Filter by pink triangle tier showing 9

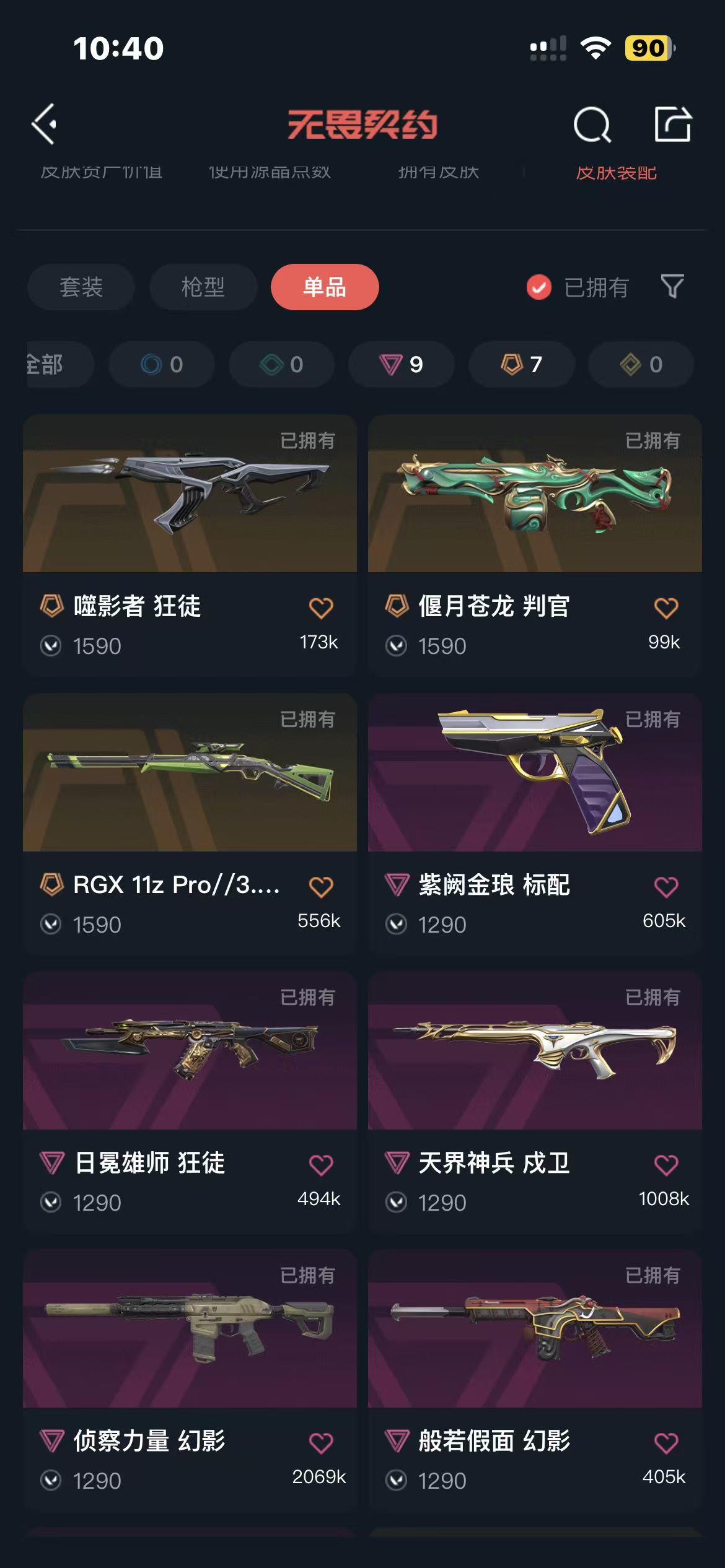point(401,364)
